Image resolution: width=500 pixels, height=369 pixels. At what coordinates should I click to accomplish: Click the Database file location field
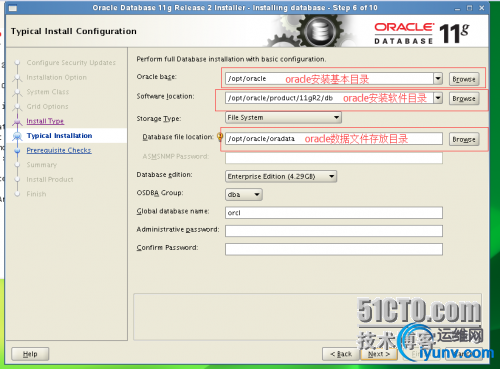[334, 139]
